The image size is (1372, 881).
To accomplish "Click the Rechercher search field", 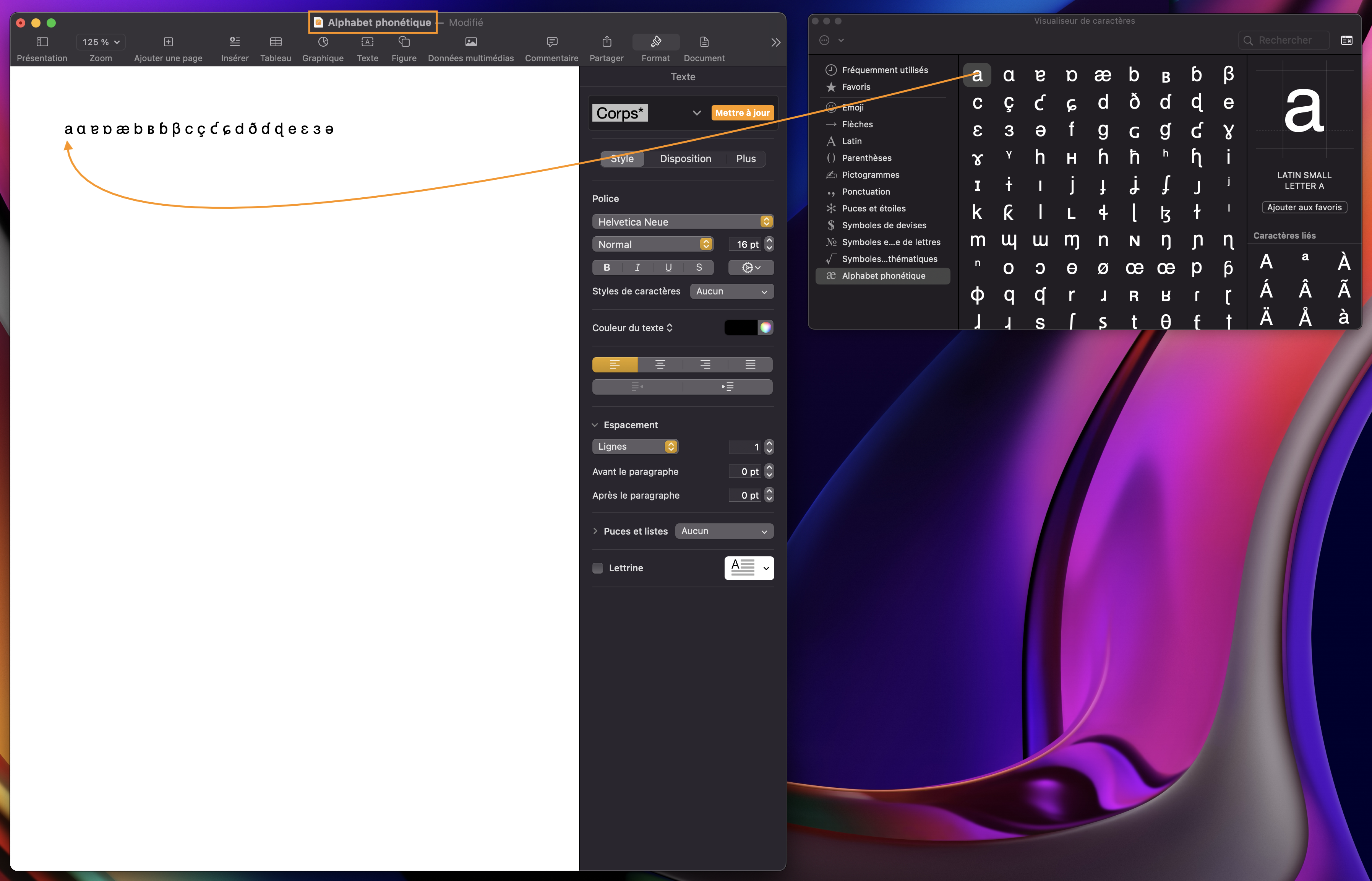I will pyautogui.click(x=1284, y=41).
